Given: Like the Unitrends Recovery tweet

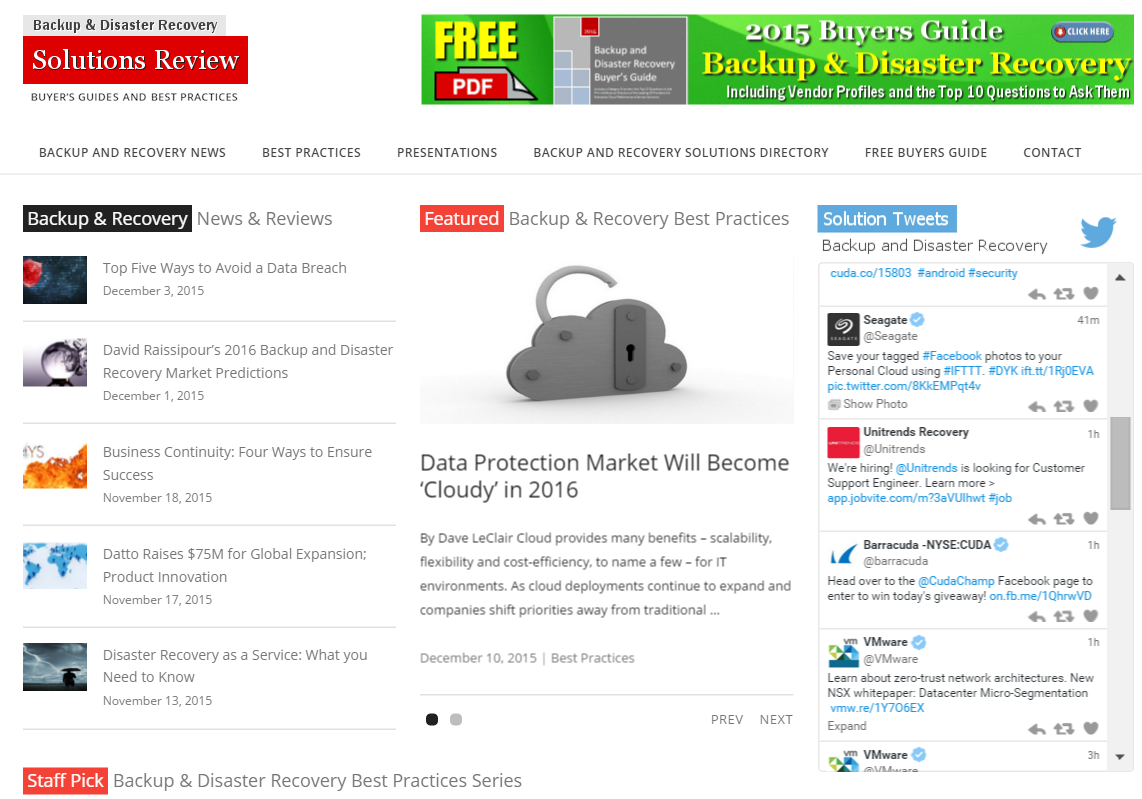Looking at the screenshot, I should (x=1090, y=518).
